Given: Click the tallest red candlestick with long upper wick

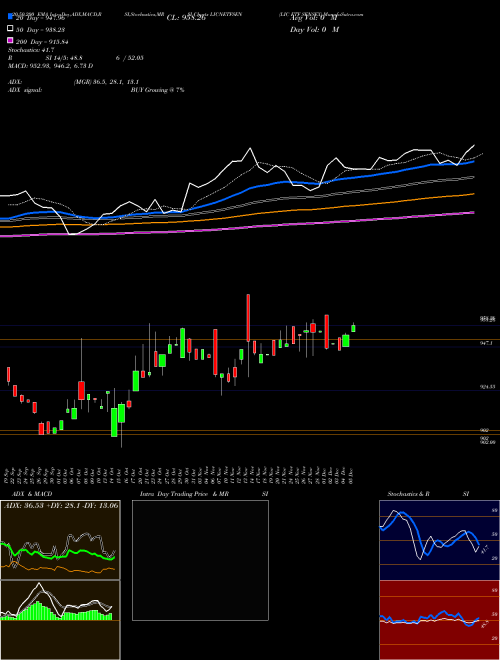Looking at the screenshot, I should (248, 318).
